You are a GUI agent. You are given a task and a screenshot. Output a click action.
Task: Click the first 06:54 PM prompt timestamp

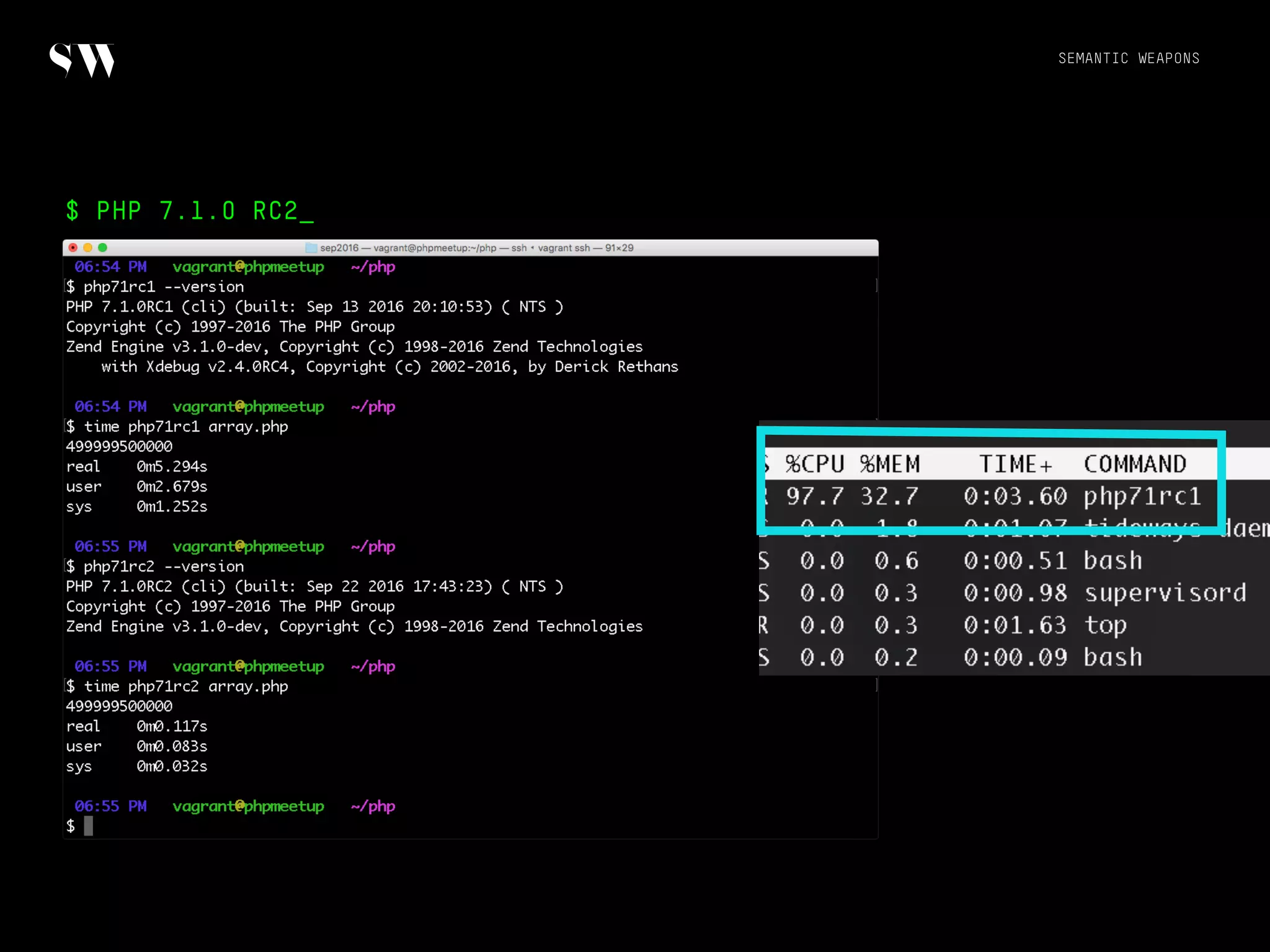coord(110,267)
